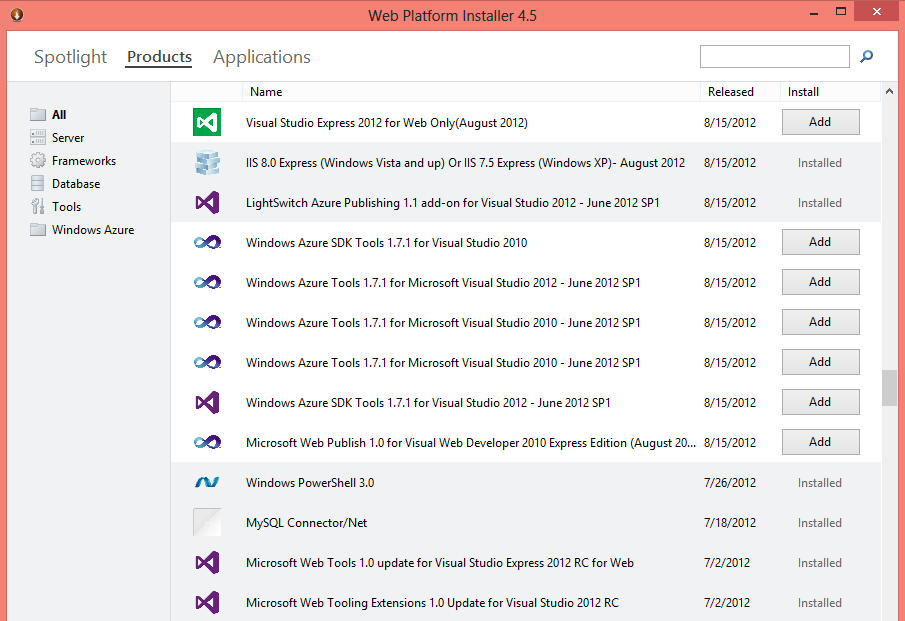This screenshot has height=621, width=905.
Task: Add Windows Azure SDK Tools for VS 2012 SP1
Action: [820, 402]
